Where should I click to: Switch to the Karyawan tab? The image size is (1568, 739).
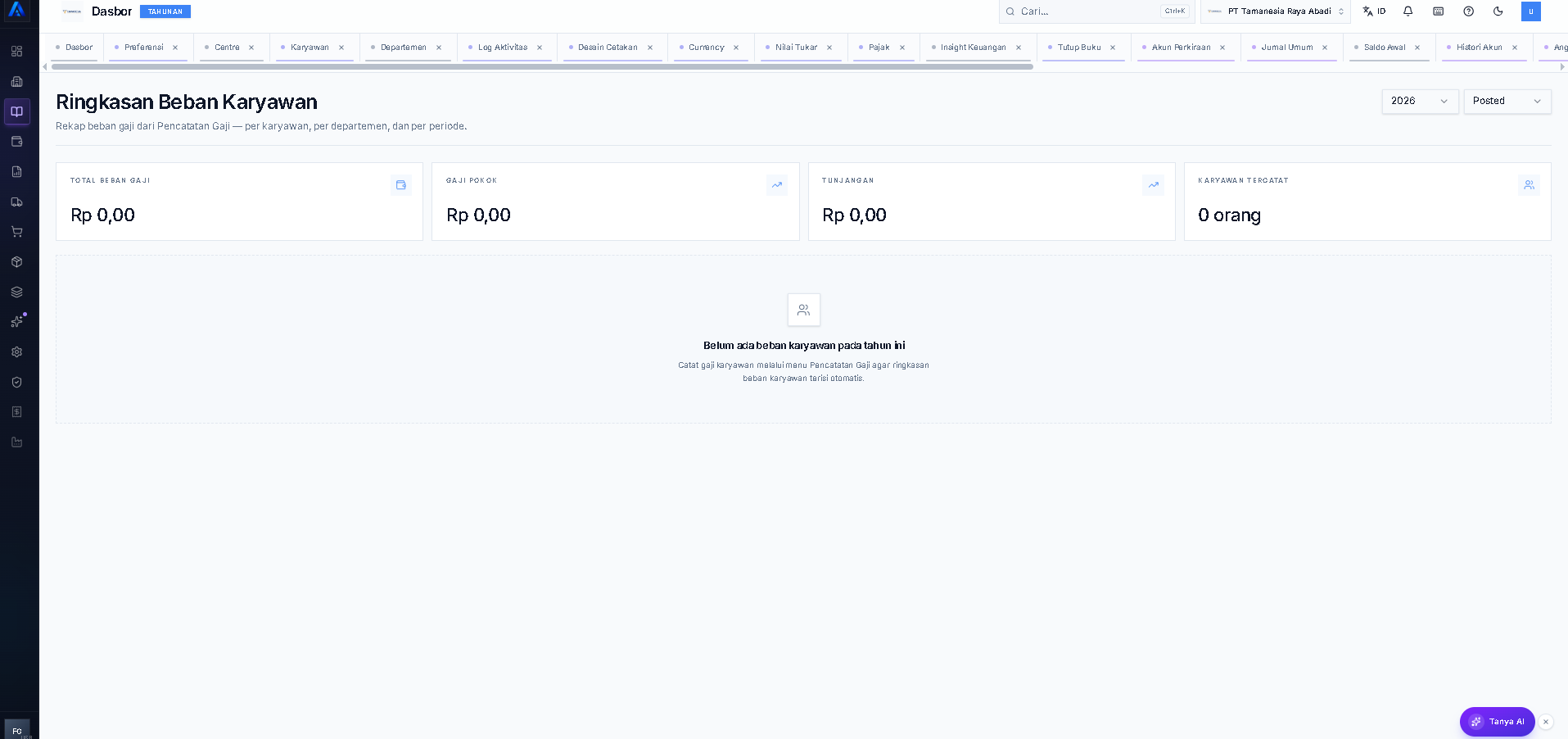[310, 48]
